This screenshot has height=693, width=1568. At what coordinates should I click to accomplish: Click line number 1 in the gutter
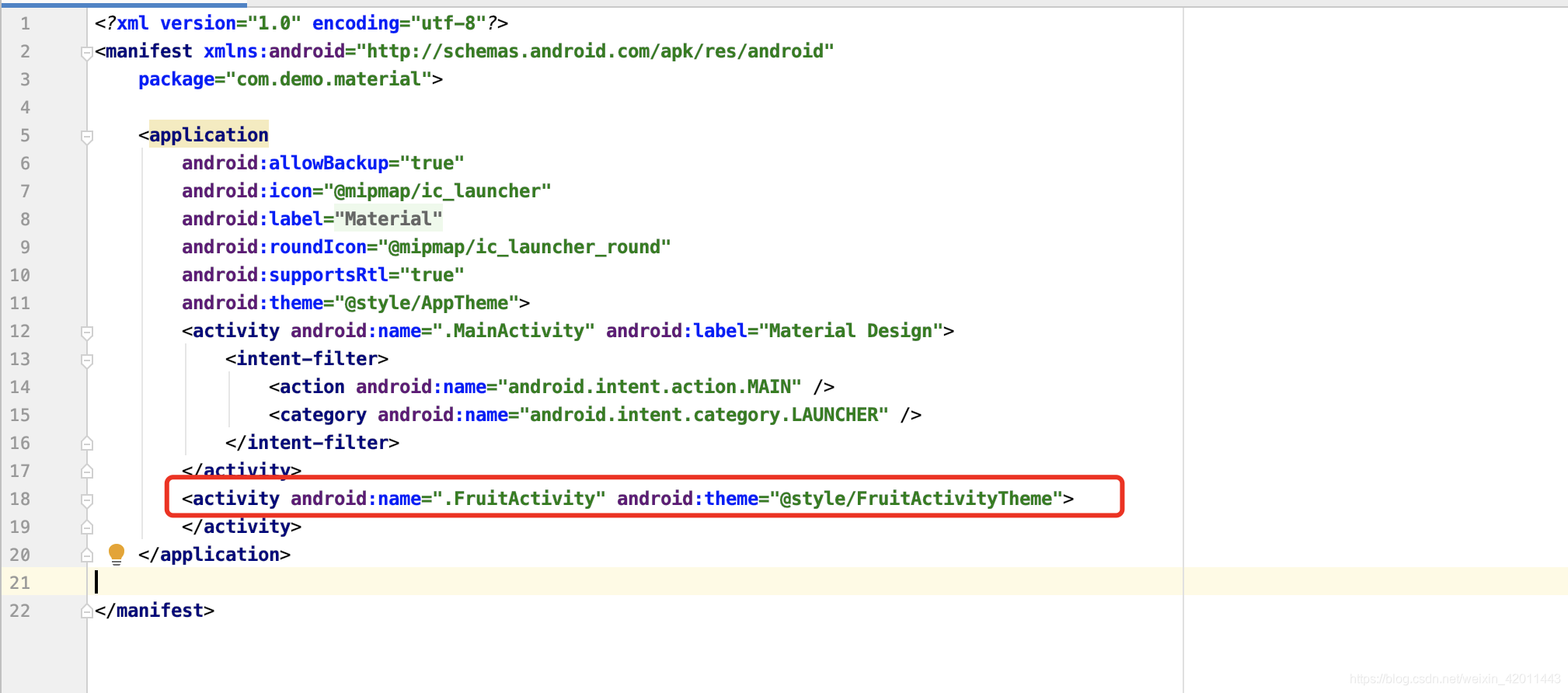[25, 23]
